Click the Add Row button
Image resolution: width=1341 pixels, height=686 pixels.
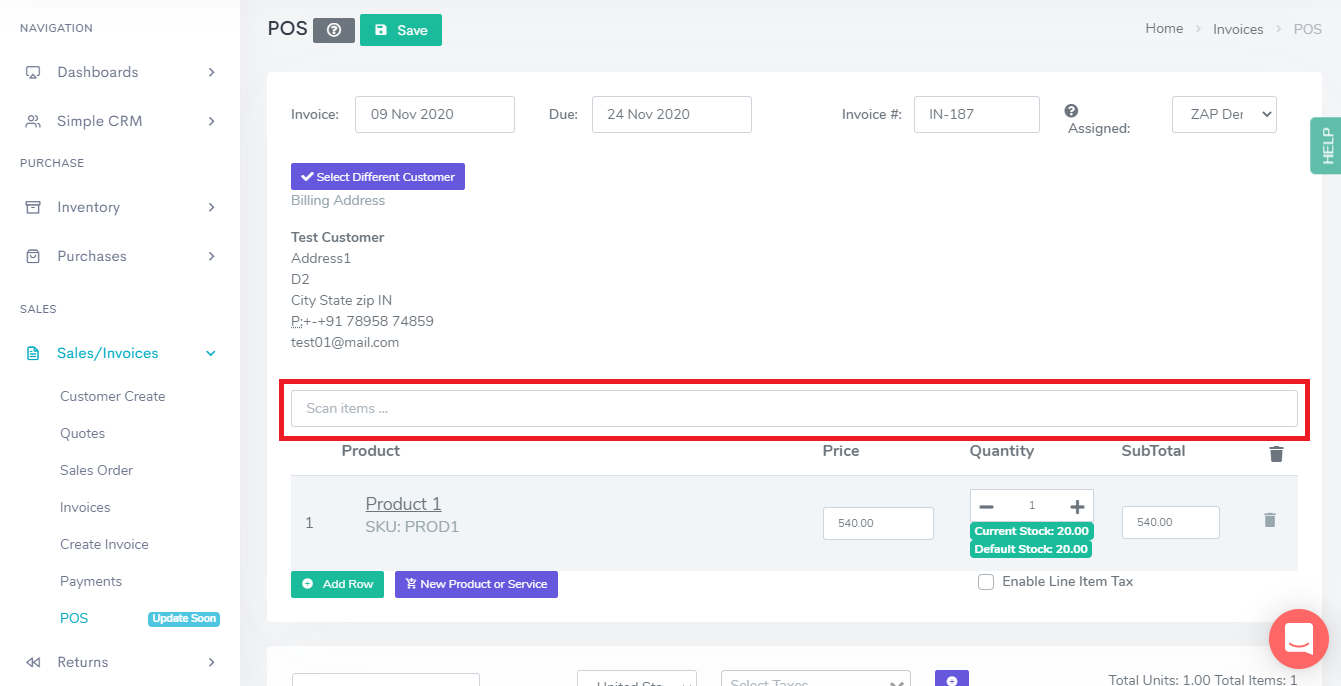pyautogui.click(x=337, y=584)
